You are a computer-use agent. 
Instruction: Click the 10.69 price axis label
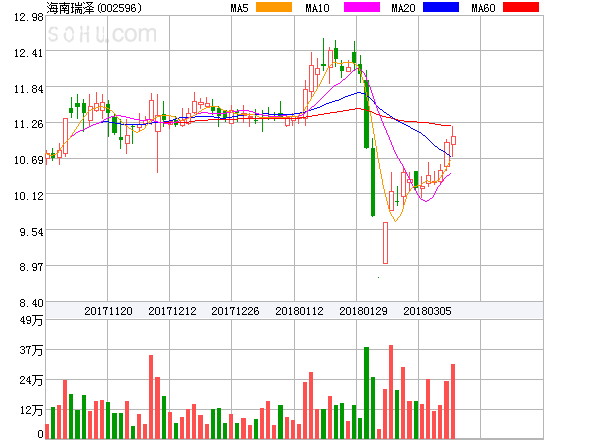29,160
